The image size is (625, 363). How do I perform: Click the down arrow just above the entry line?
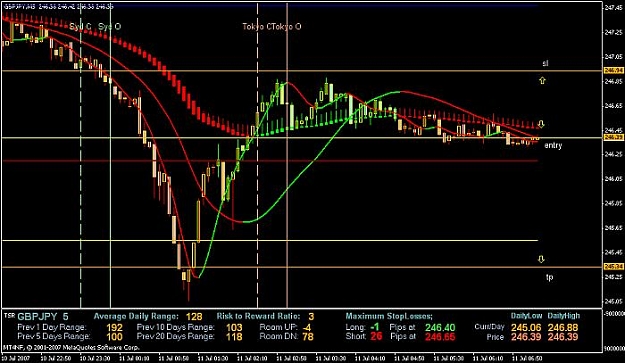coord(541,124)
